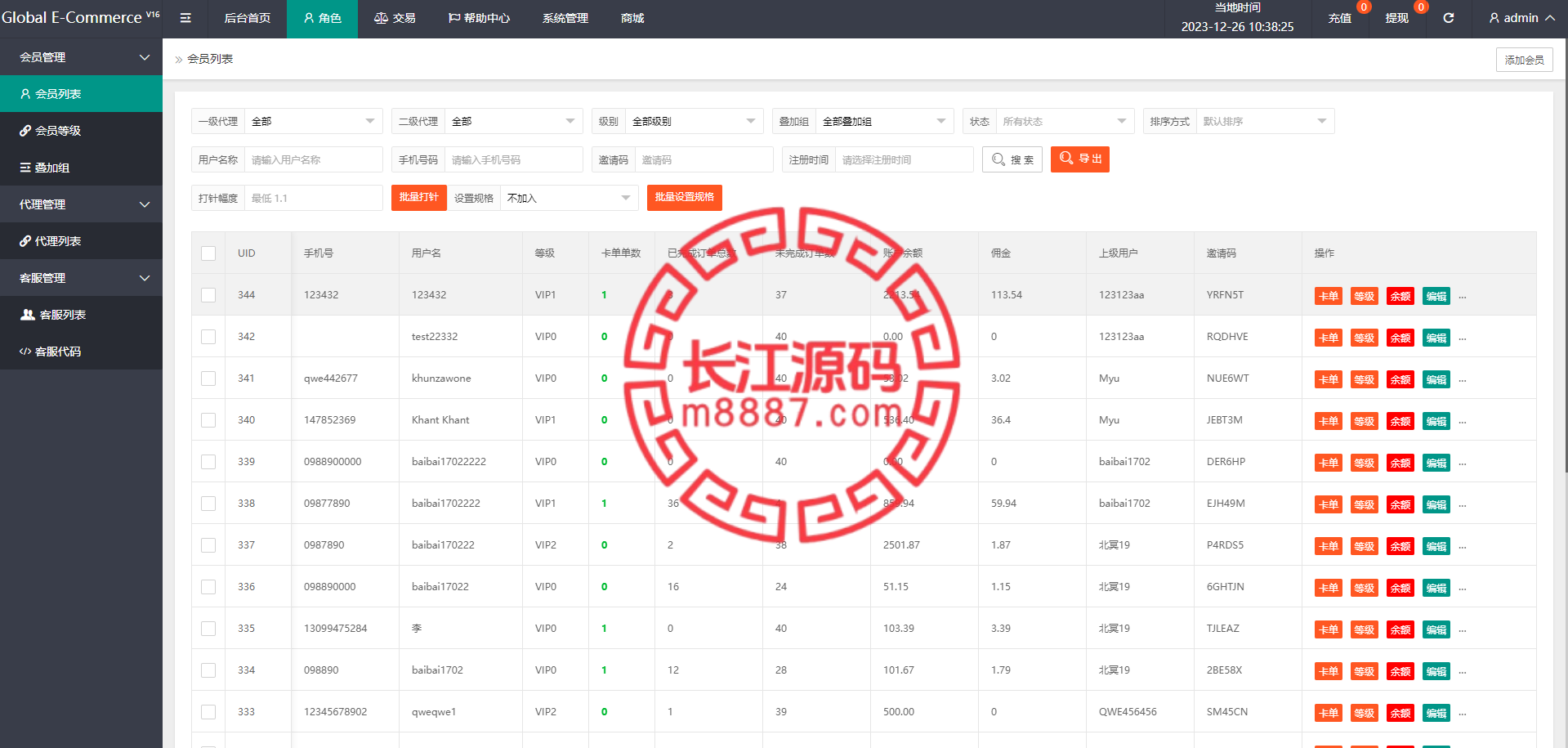Click the 用户名称 input field
The width and height of the screenshot is (1568, 748).
coord(314,159)
